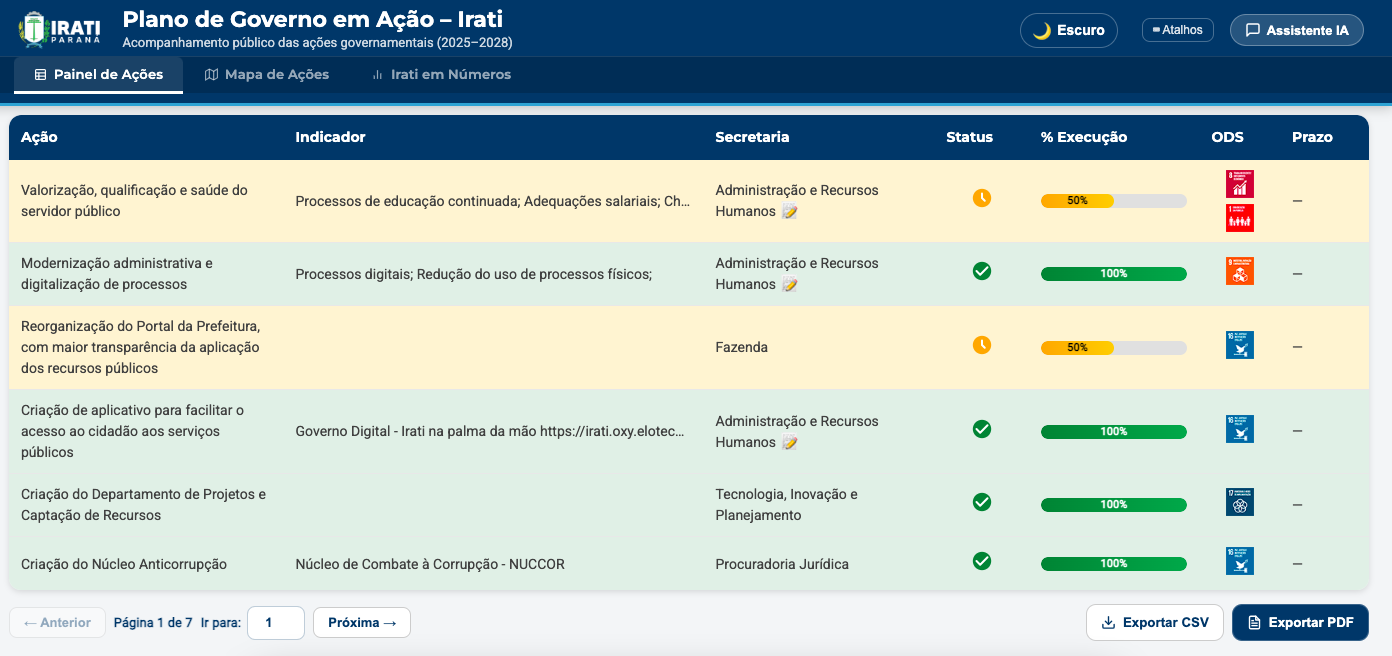Select the Painel de Ações tab
Viewport: 1392px width, 656px height.
click(x=98, y=74)
